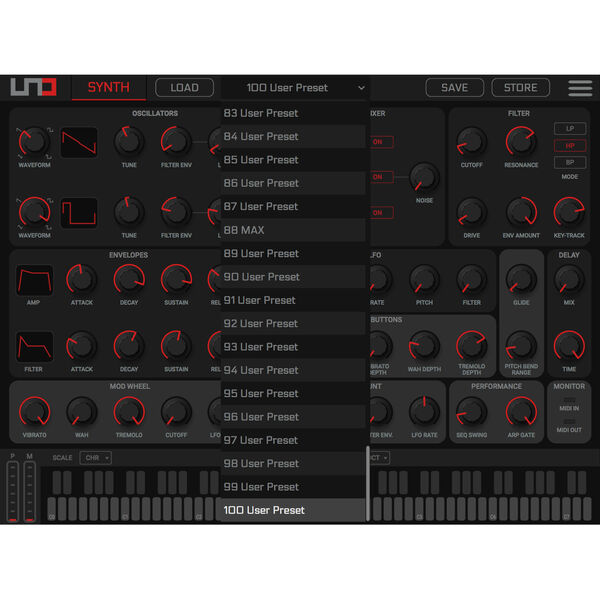The image size is (600, 600).
Task: Click the delay TIME knob
Action: pyautogui.click(x=569, y=346)
